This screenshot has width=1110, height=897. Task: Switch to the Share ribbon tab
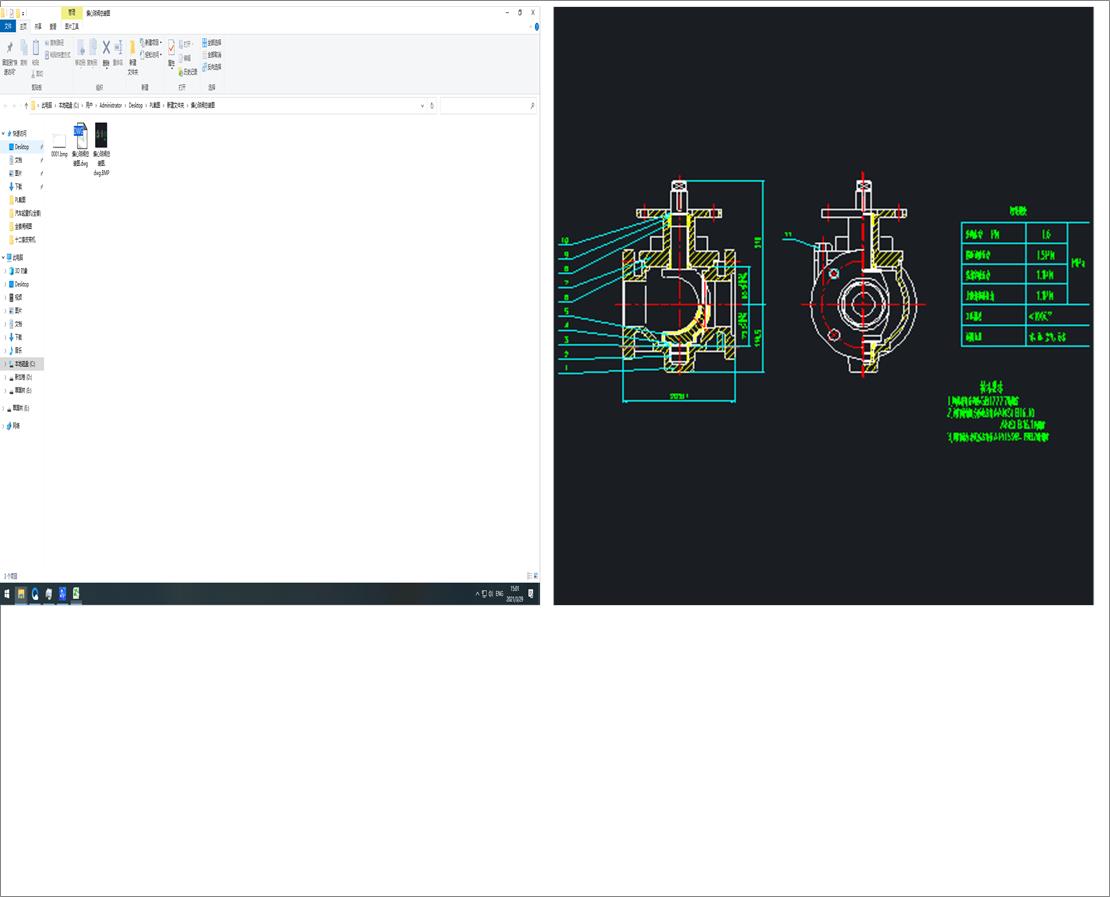click(x=38, y=26)
